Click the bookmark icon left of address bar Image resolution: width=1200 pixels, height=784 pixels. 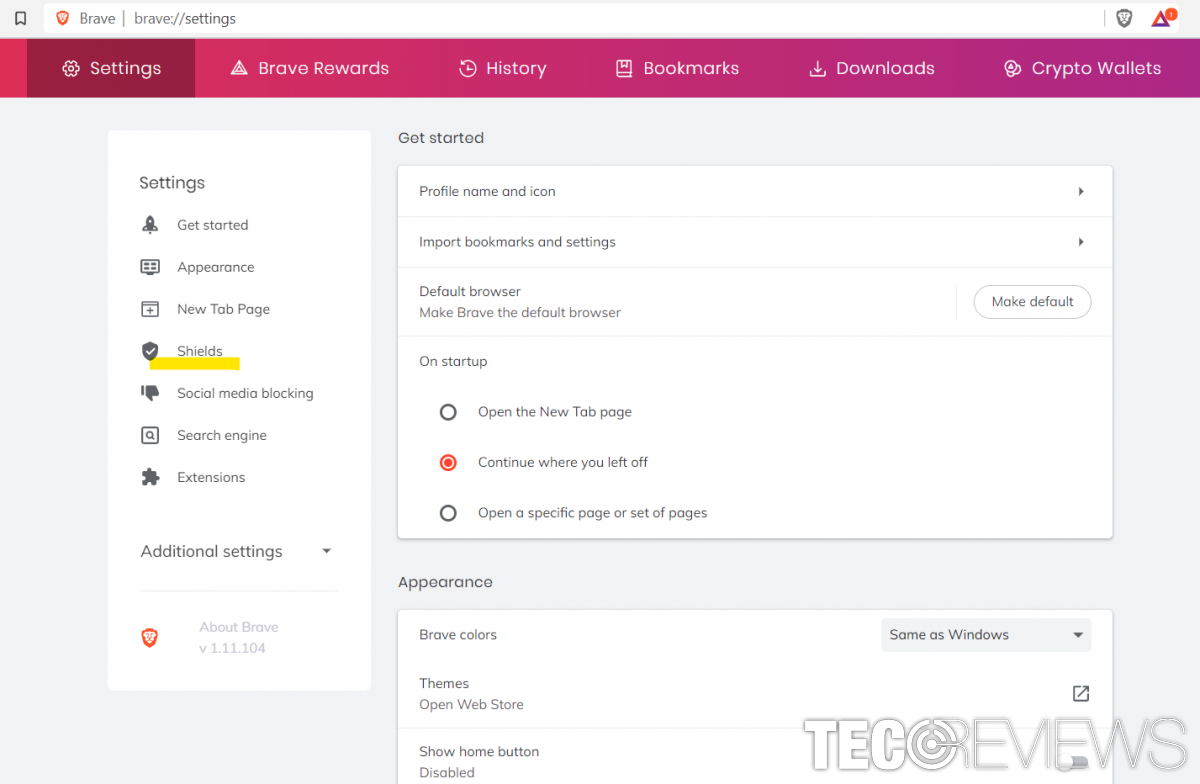(20, 17)
